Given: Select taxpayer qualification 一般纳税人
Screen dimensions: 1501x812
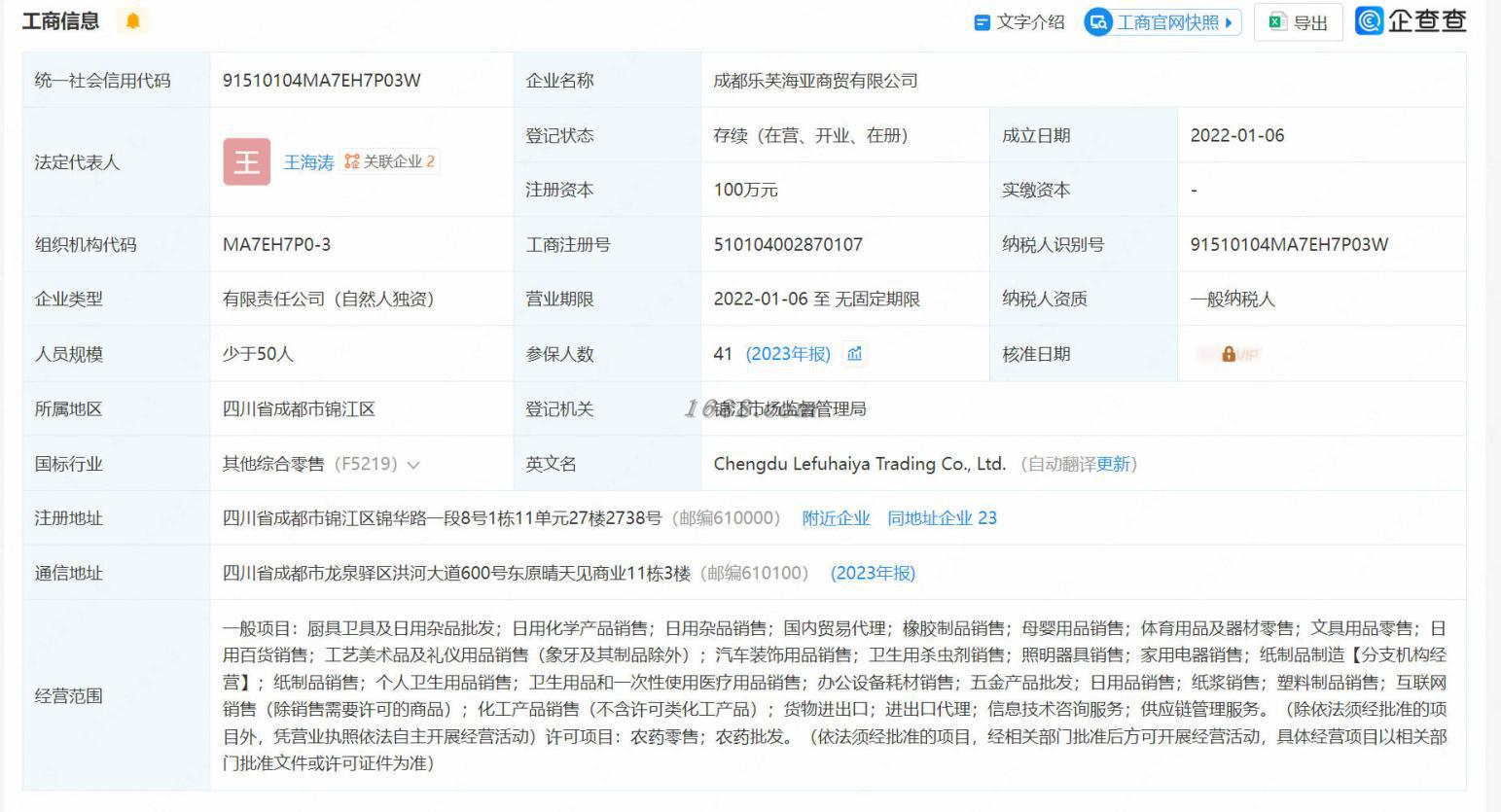Looking at the screenshot, I should coord(1233,299).
